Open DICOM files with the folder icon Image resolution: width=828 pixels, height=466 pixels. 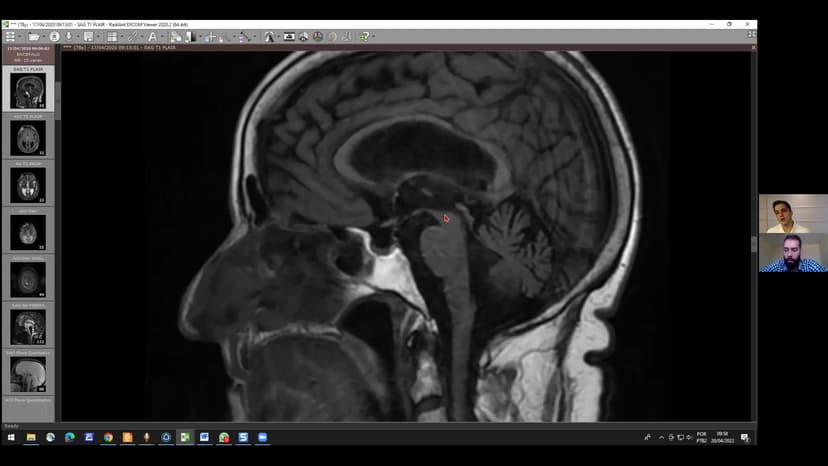pos(34,36)
